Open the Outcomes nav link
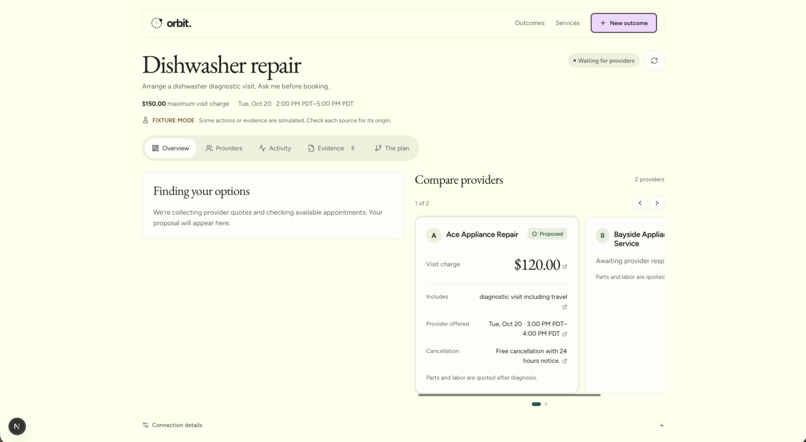The width and height of the screenshot is (806, 442). click(529, 23)
